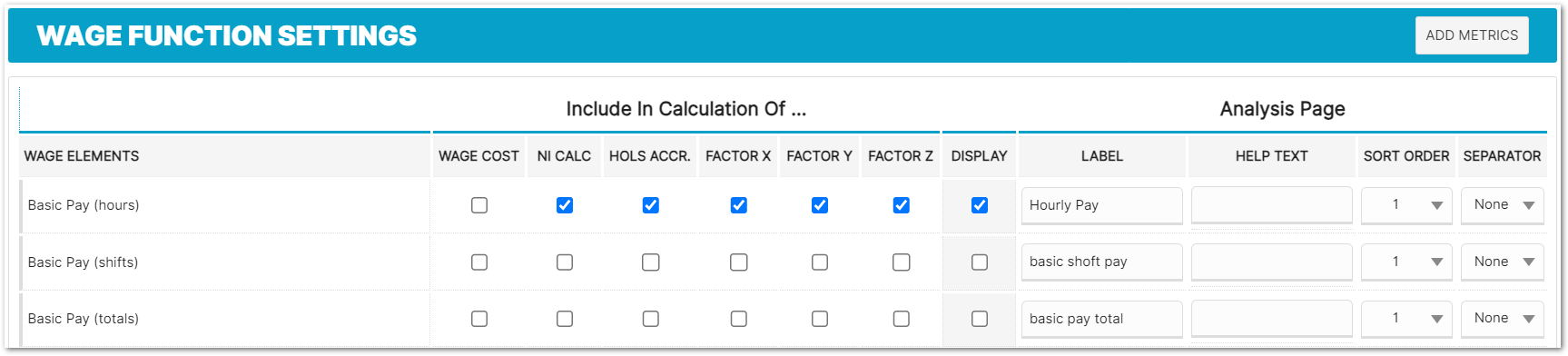Enable Display for Basic Pay (totals)

pos(980,319)
